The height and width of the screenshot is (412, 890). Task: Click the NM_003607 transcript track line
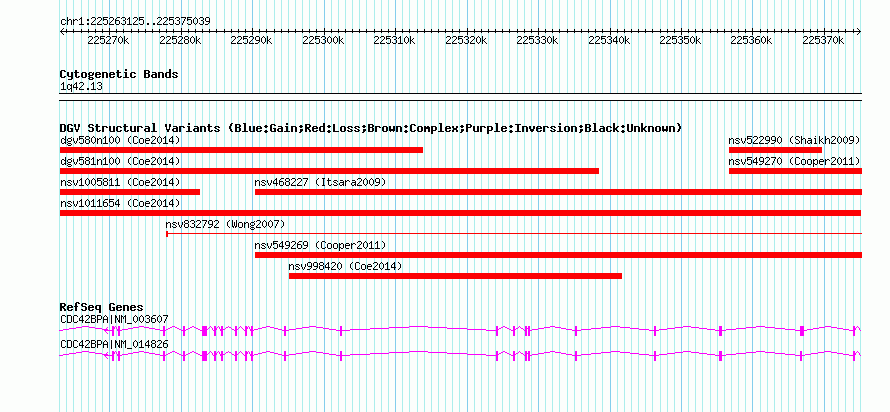coord(460,330)
